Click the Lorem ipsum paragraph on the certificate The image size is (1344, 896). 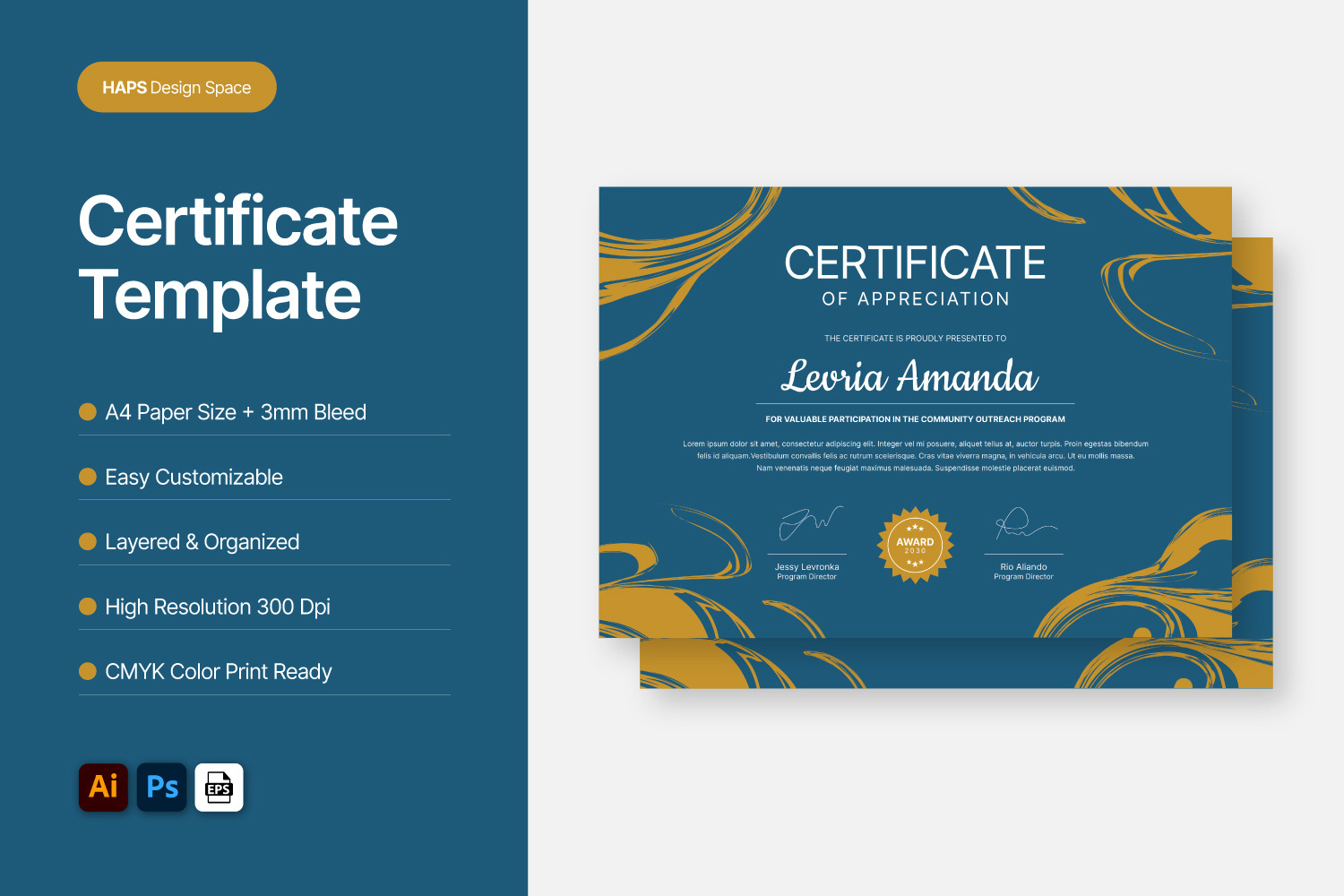915,456
